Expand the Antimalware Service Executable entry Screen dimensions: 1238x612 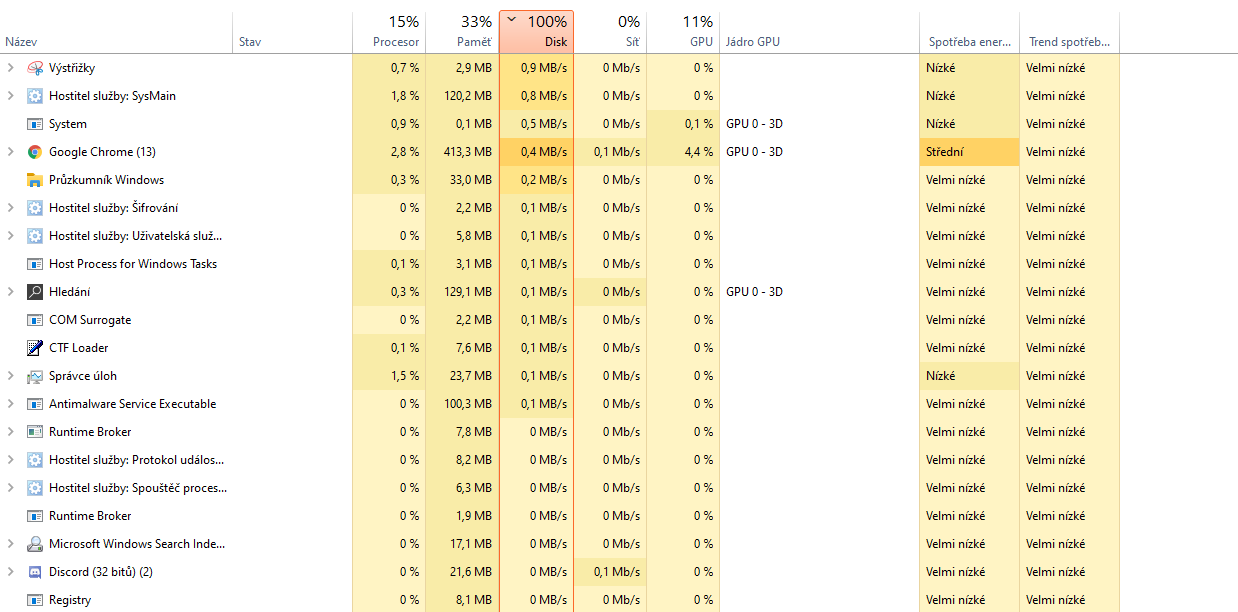click(x=10, y=404)
